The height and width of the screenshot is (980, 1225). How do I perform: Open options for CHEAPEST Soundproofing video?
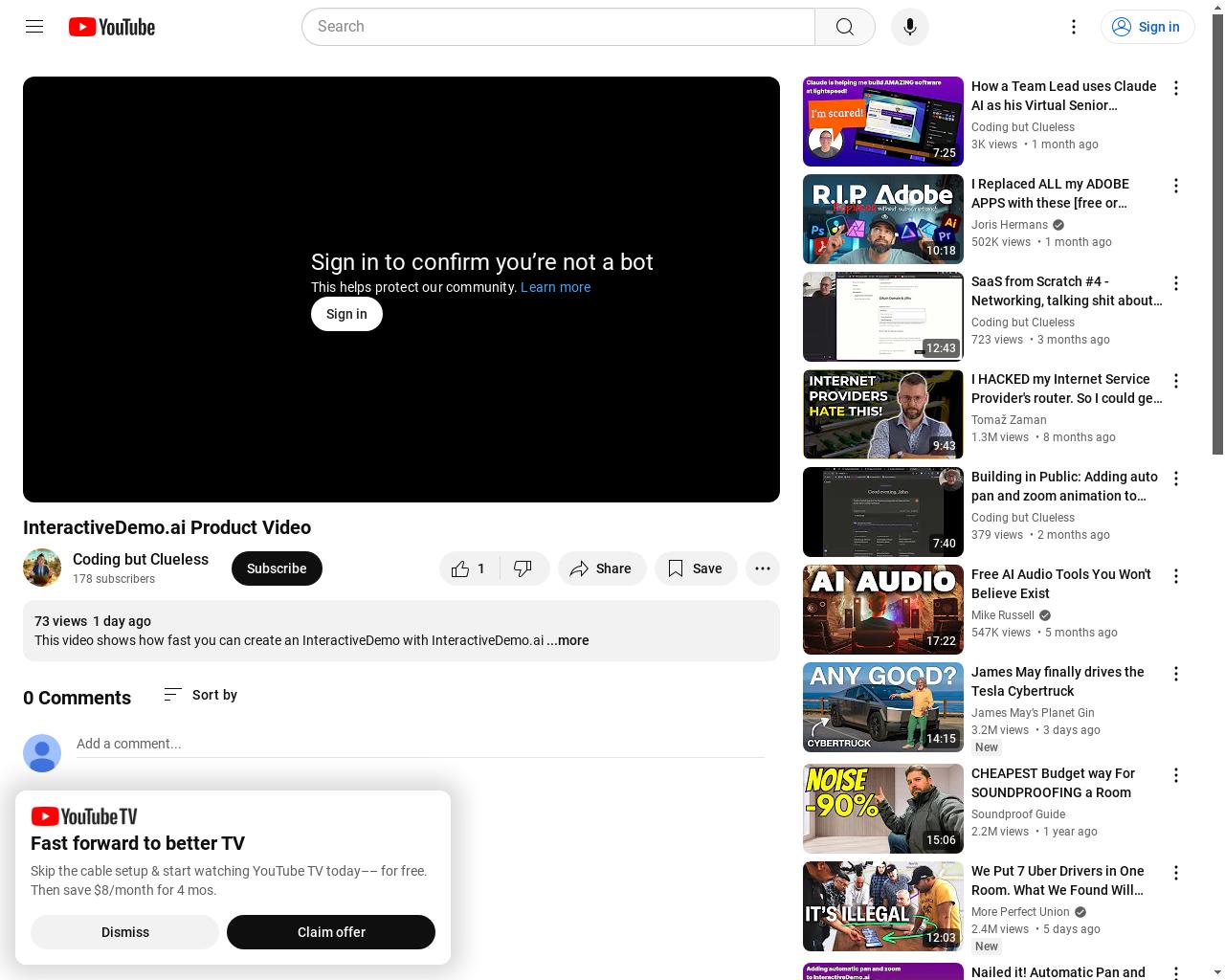coord(1176,775)
